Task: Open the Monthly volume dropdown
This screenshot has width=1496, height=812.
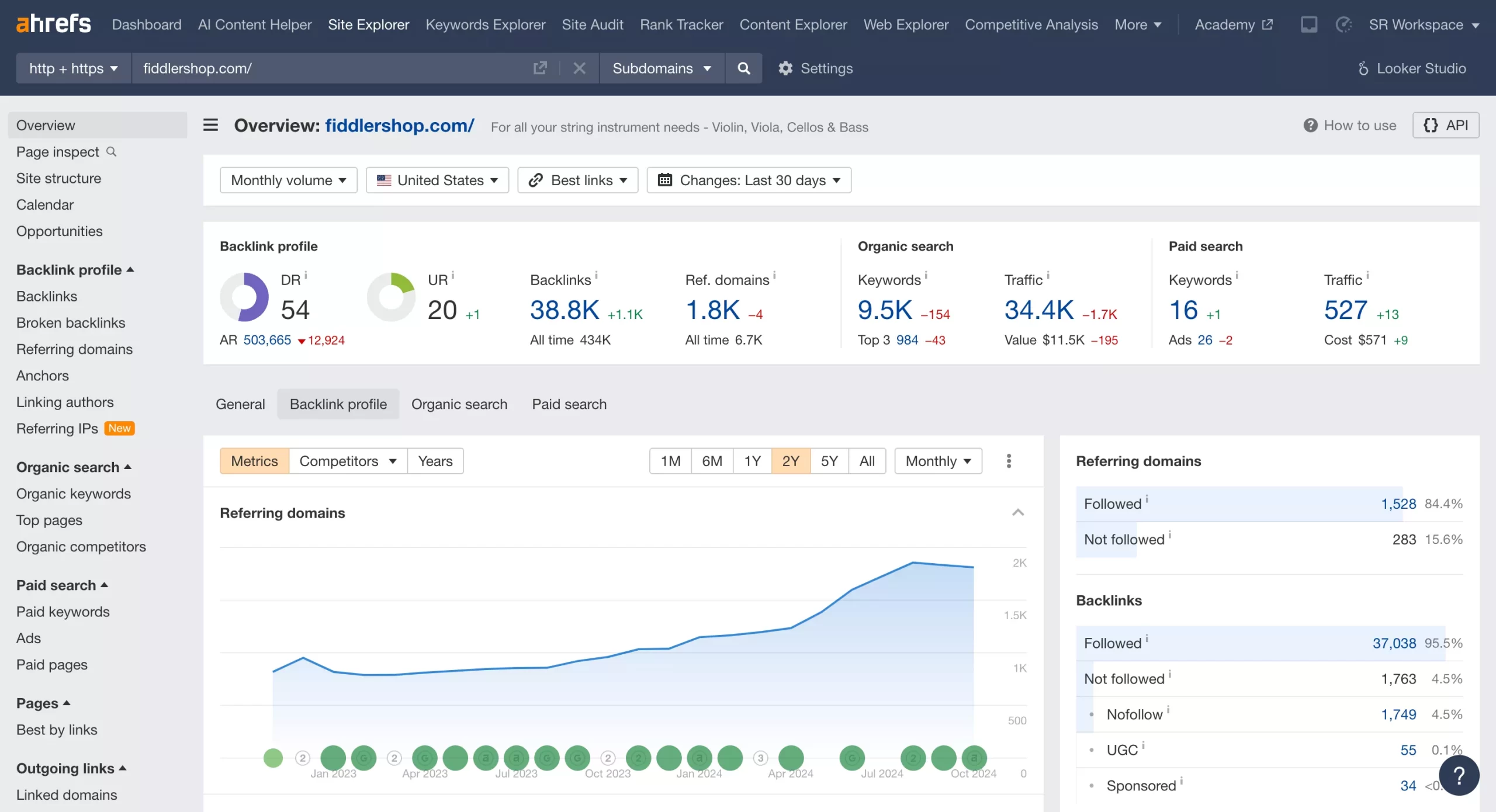Action: [289, 180]
